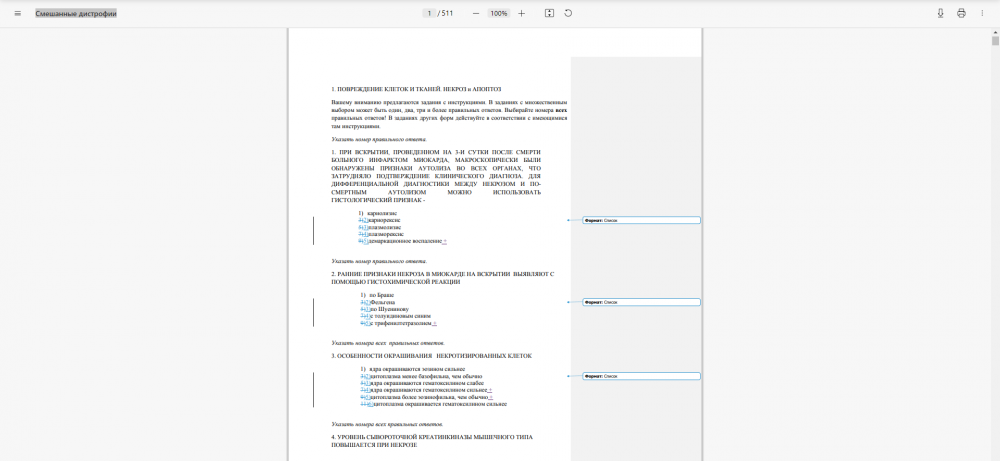Rotate the document with the rotate icon
This screenshot has width=1000, height=461.
568,13
